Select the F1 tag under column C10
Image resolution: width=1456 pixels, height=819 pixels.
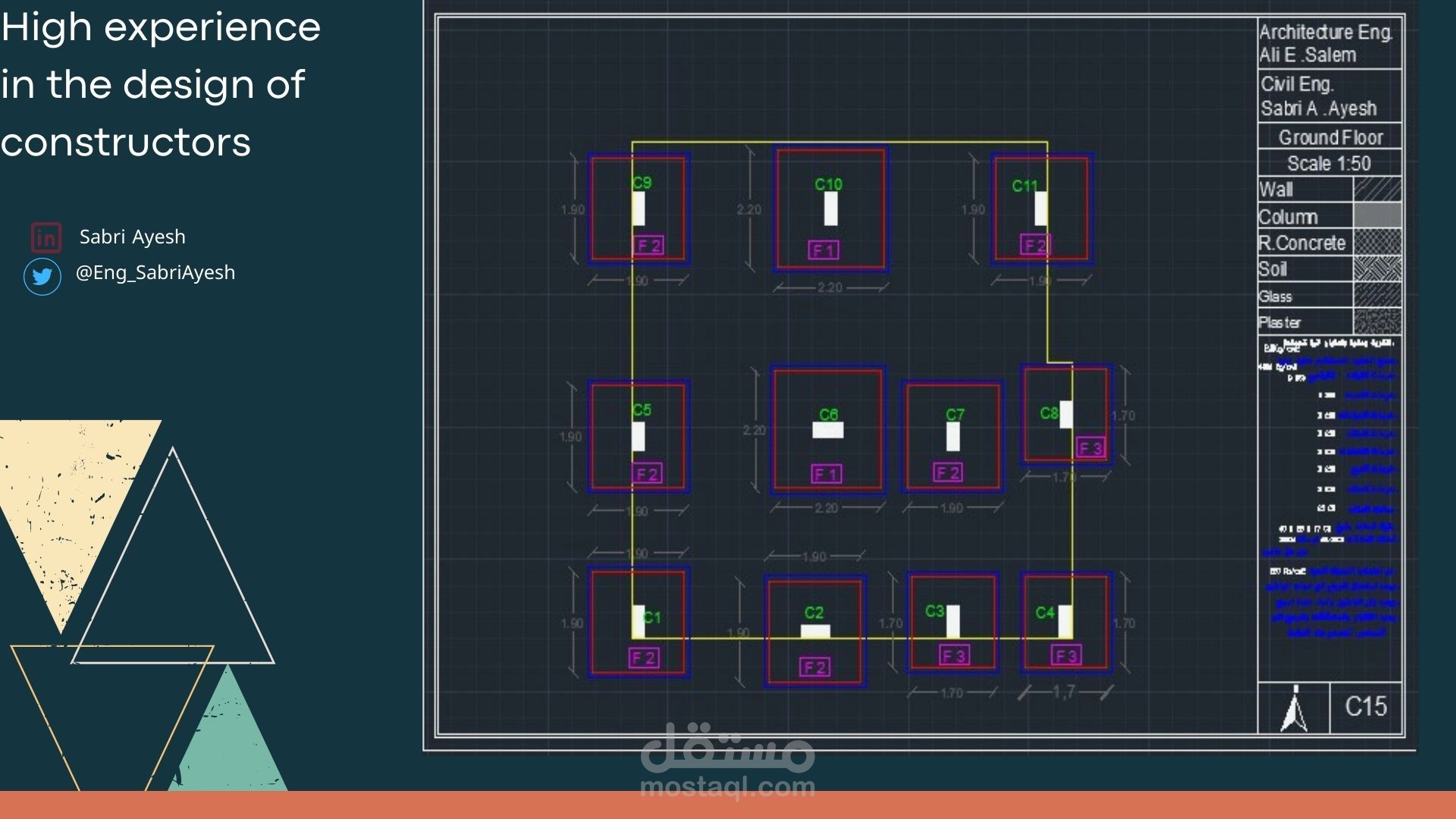coord(824,250)
